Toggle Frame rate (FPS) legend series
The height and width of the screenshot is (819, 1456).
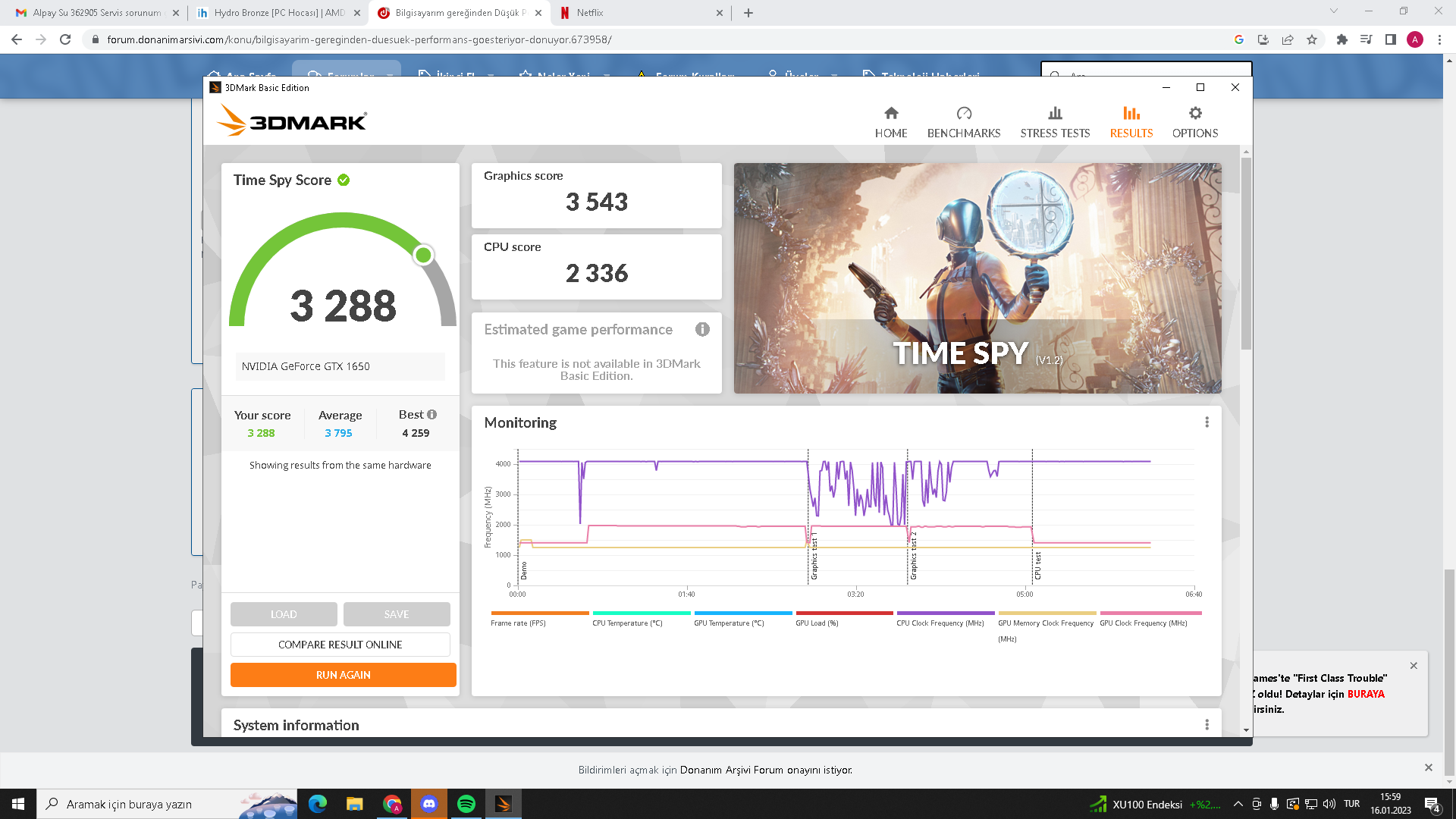(x=539, y=619)
